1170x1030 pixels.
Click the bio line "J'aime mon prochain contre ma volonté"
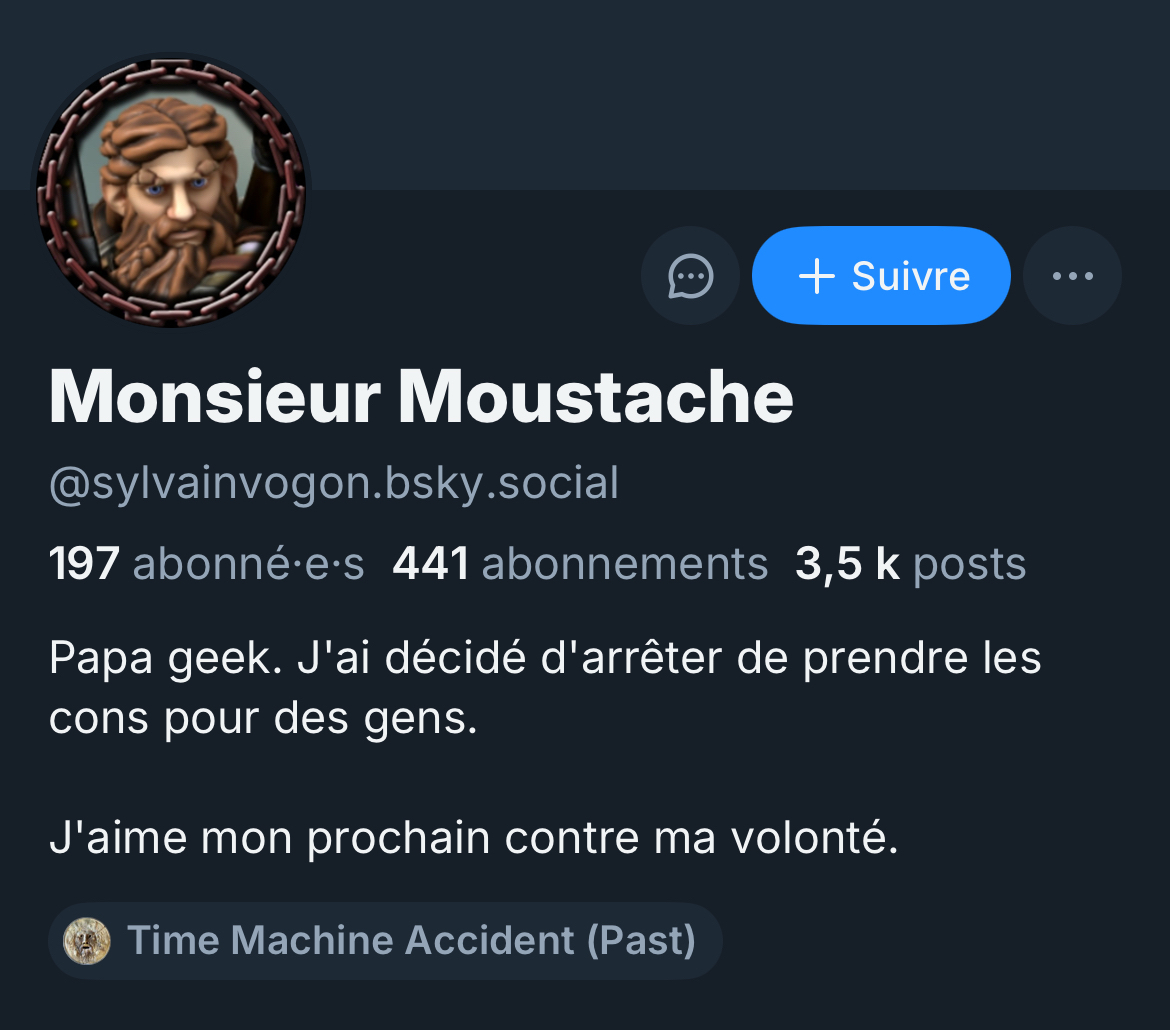click(474, 838)
